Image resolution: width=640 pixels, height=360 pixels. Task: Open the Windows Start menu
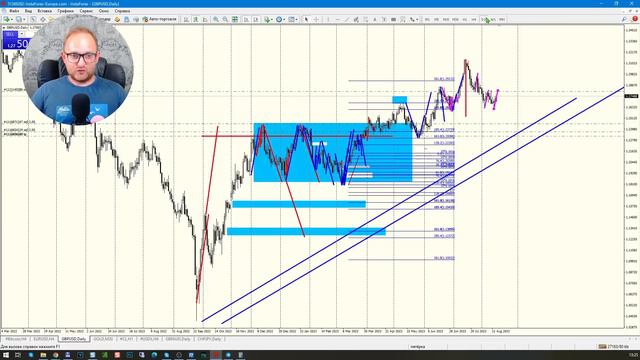[6, 355]
